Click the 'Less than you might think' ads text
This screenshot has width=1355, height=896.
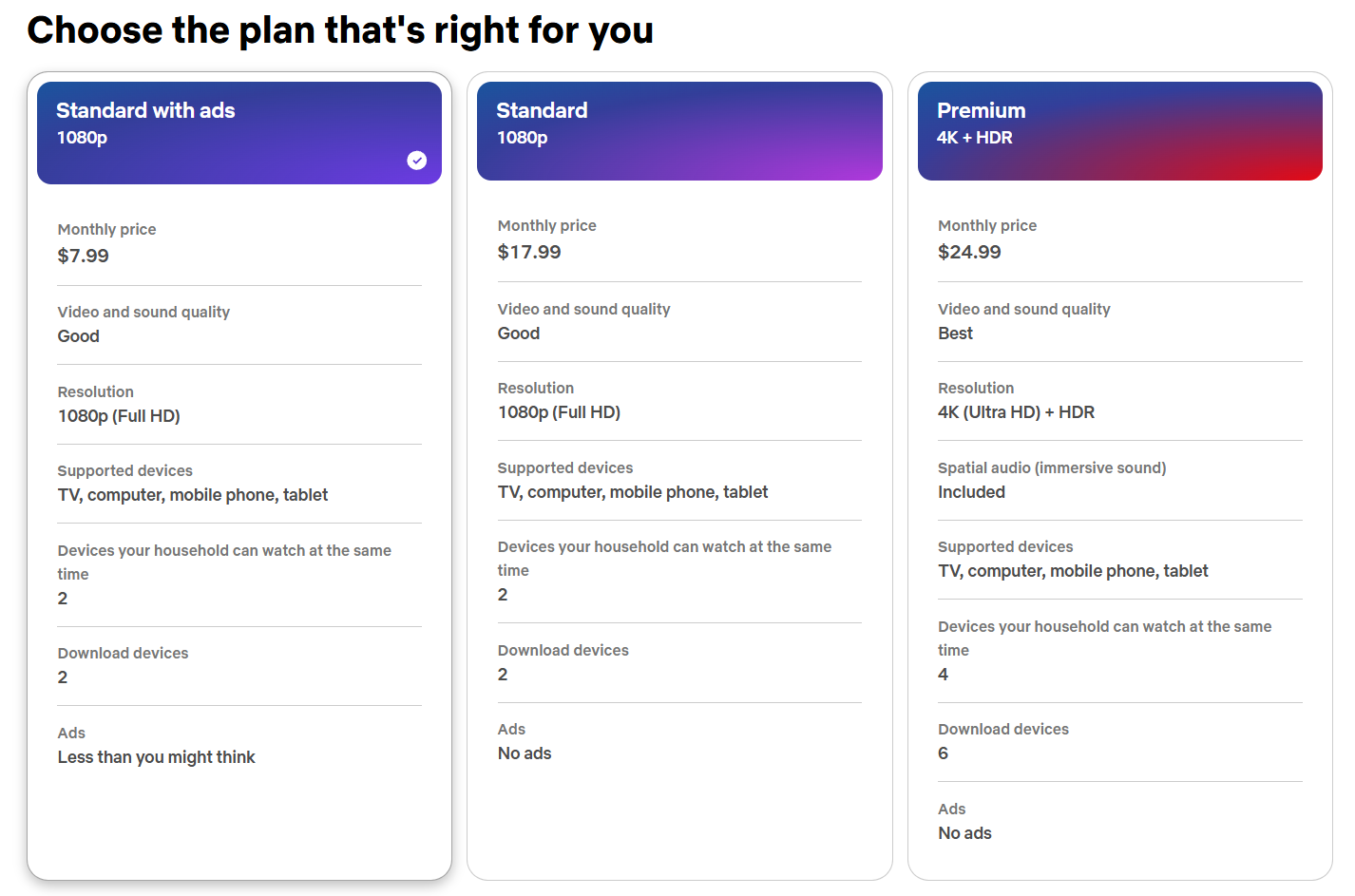click(x=157, y=757)
